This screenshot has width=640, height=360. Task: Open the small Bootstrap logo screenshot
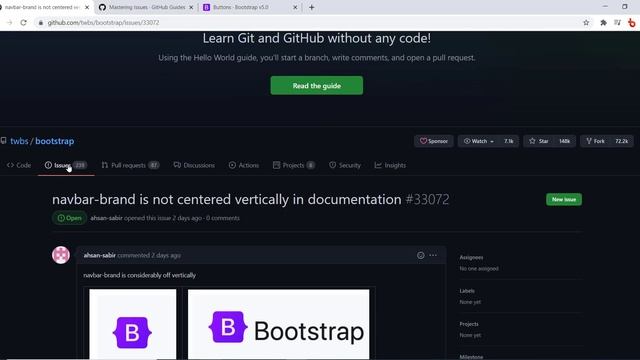[133, 324]
